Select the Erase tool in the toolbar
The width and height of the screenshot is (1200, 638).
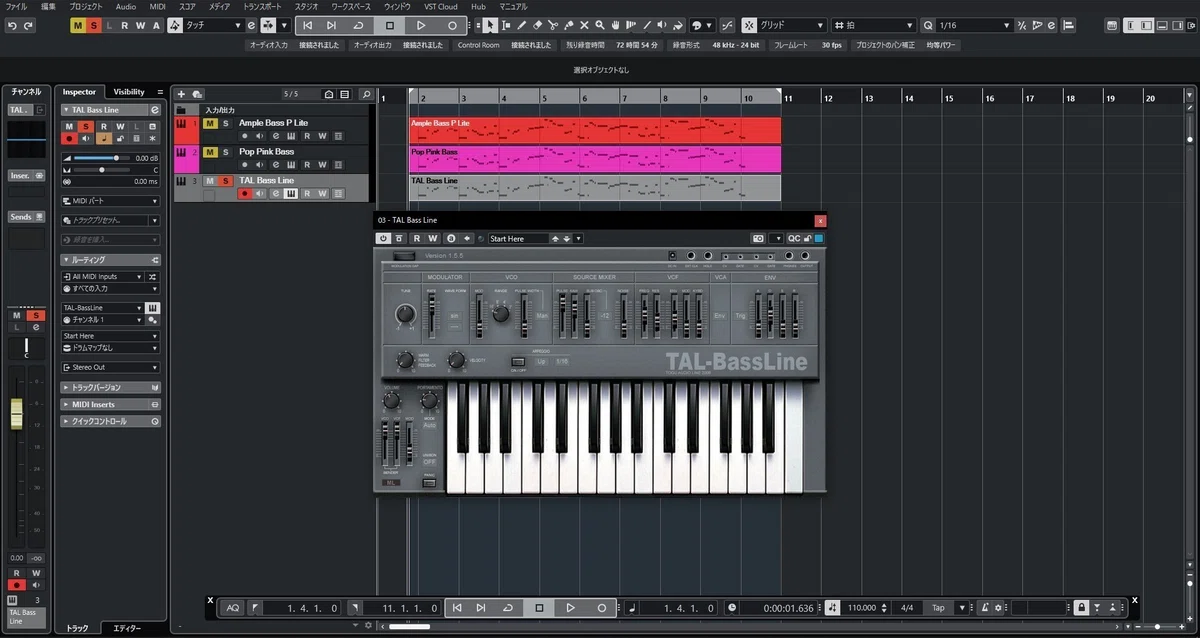coord(536,25)
